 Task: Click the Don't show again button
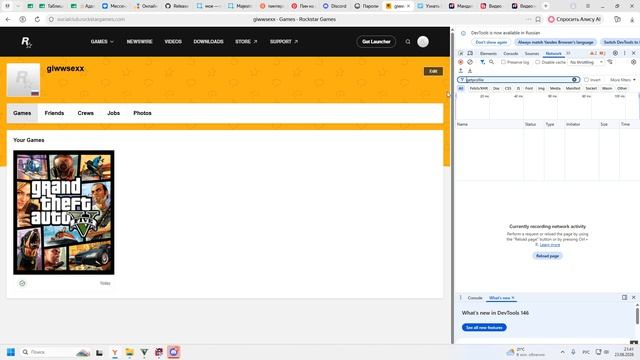point(491,42)
